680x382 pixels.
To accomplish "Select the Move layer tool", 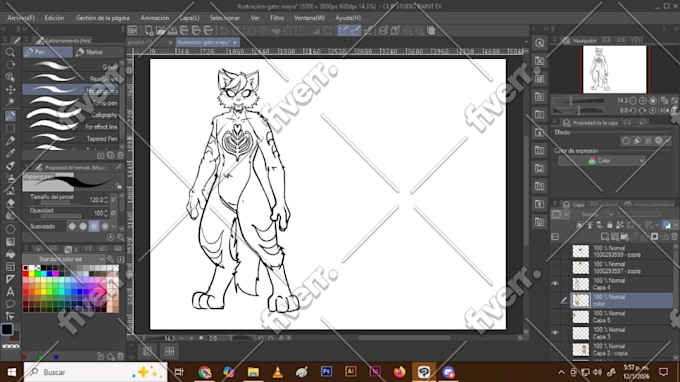I will (10, 90).
